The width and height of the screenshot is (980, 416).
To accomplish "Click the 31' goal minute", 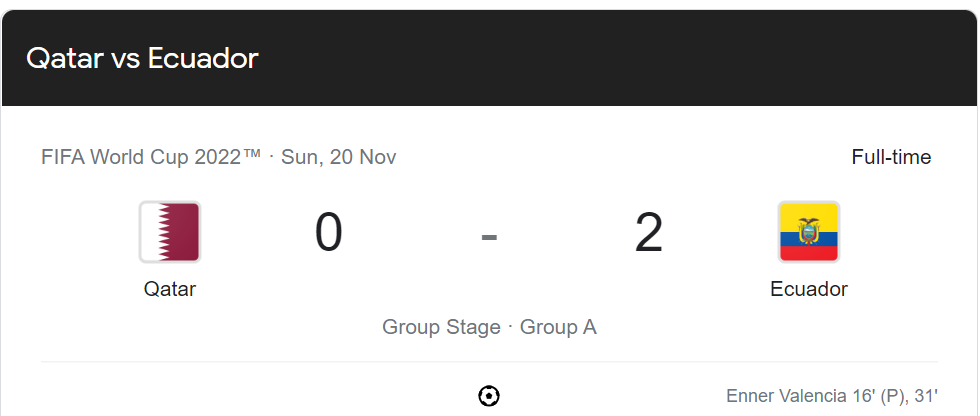I will click(x=926, y=395).
